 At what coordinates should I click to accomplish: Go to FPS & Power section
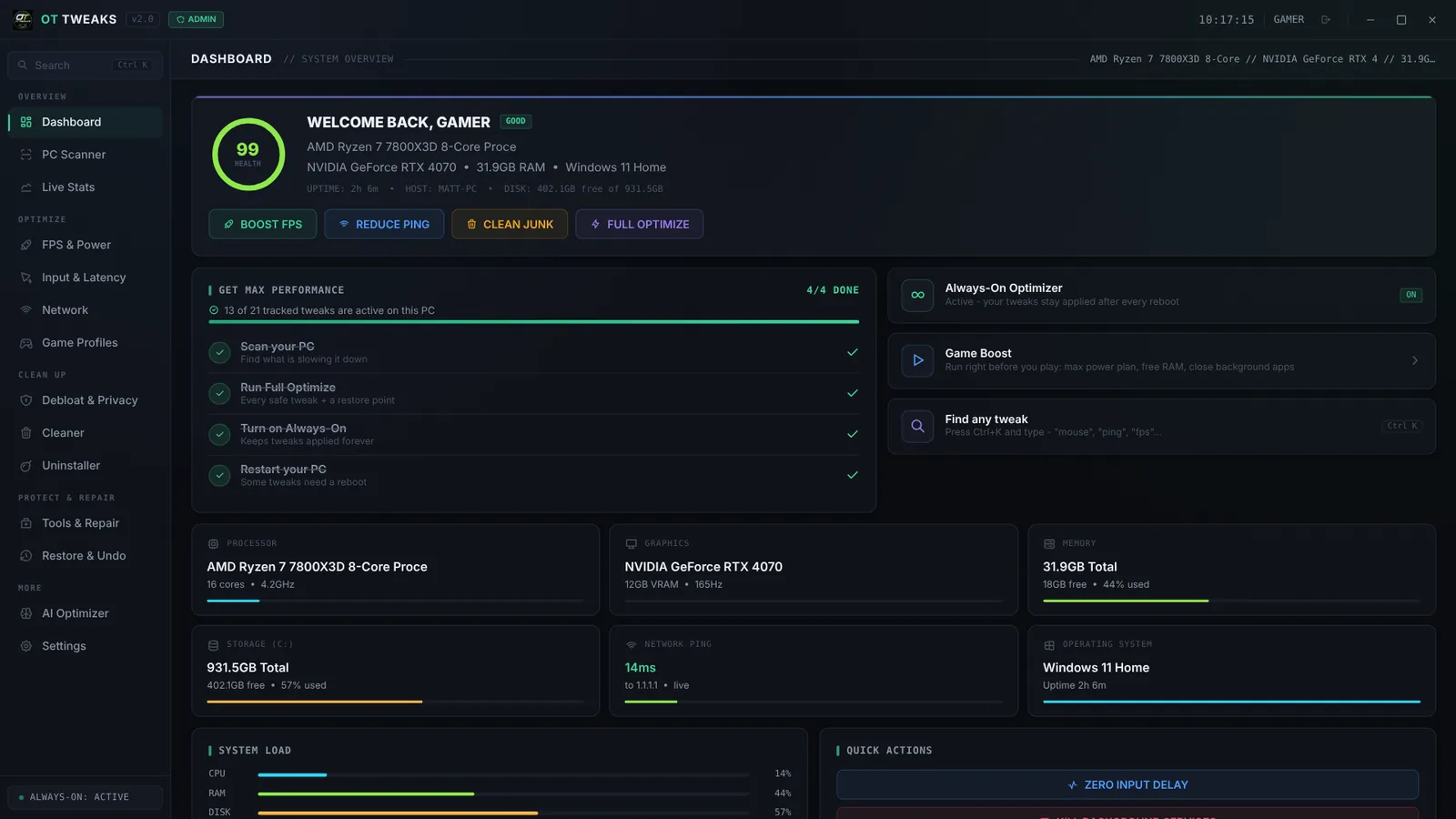[85, 245]
